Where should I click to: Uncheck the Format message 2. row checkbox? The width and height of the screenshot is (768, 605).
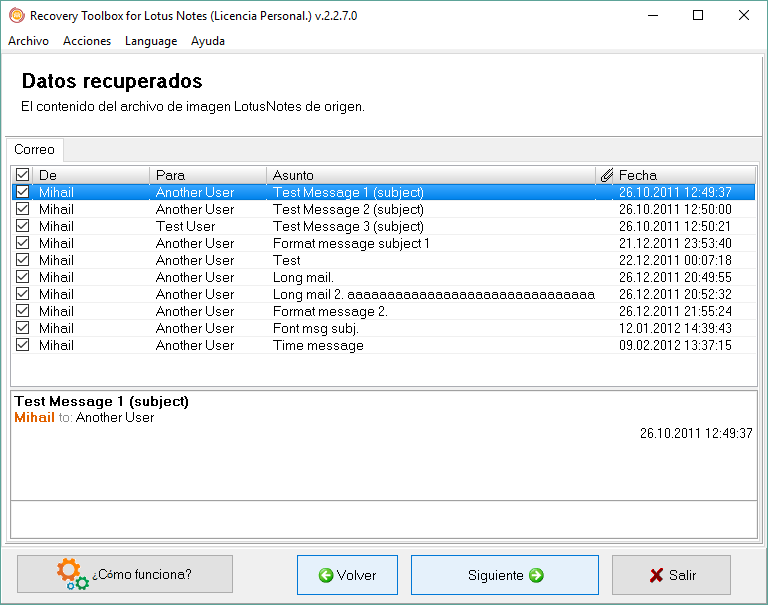tap(23, 311)
